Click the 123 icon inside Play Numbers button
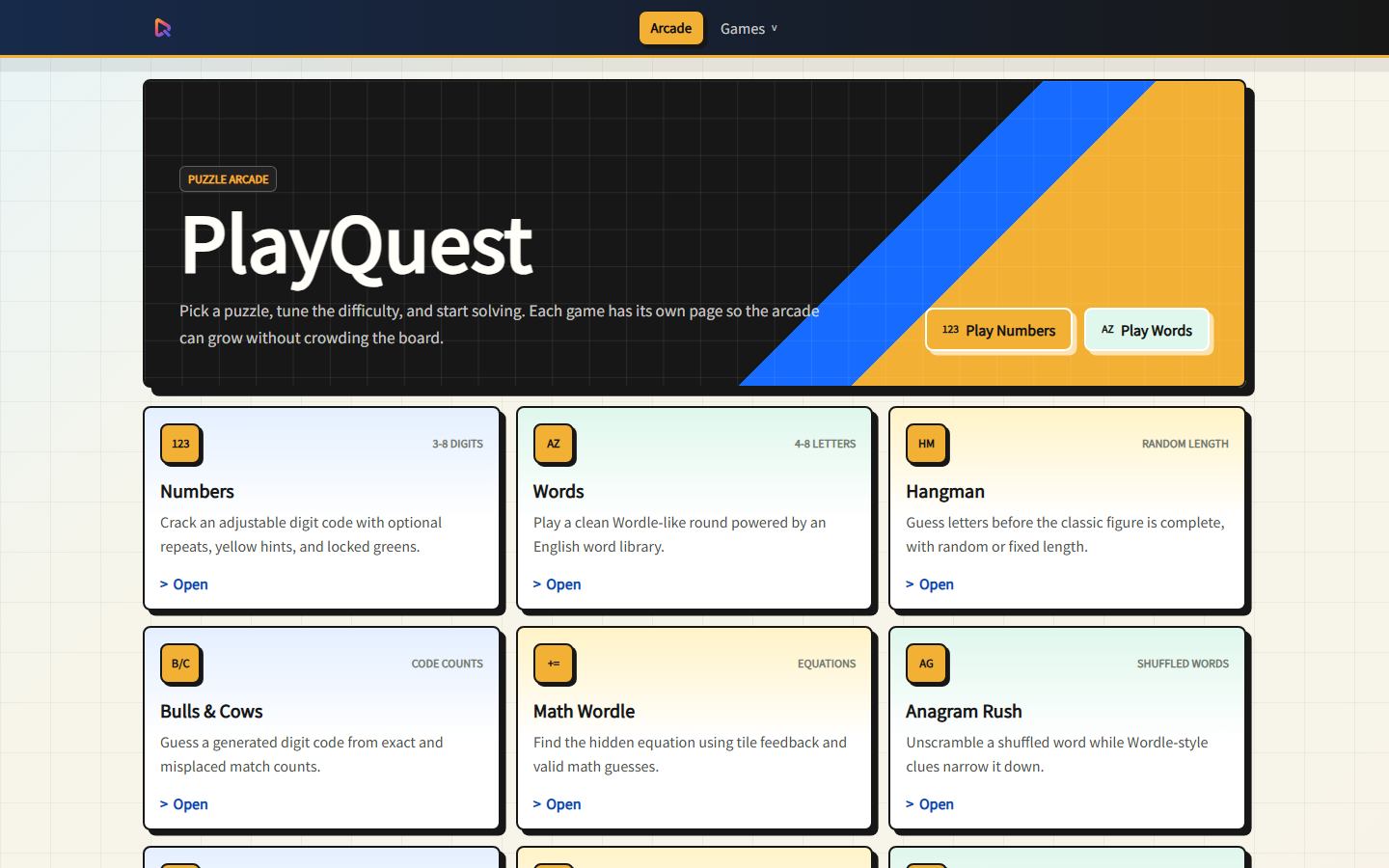The image size is (1389, 868). pos(950,330)
